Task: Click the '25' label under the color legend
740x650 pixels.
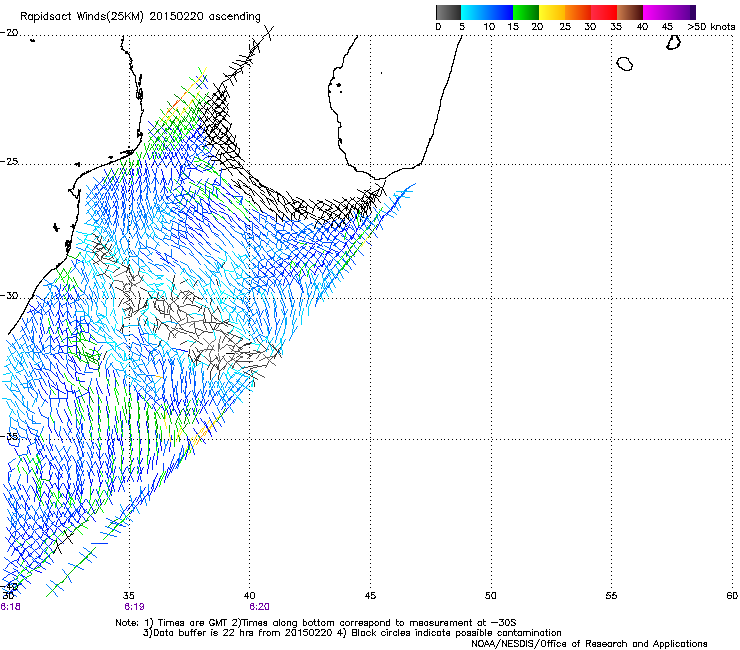Action: [x=565, y=27]
